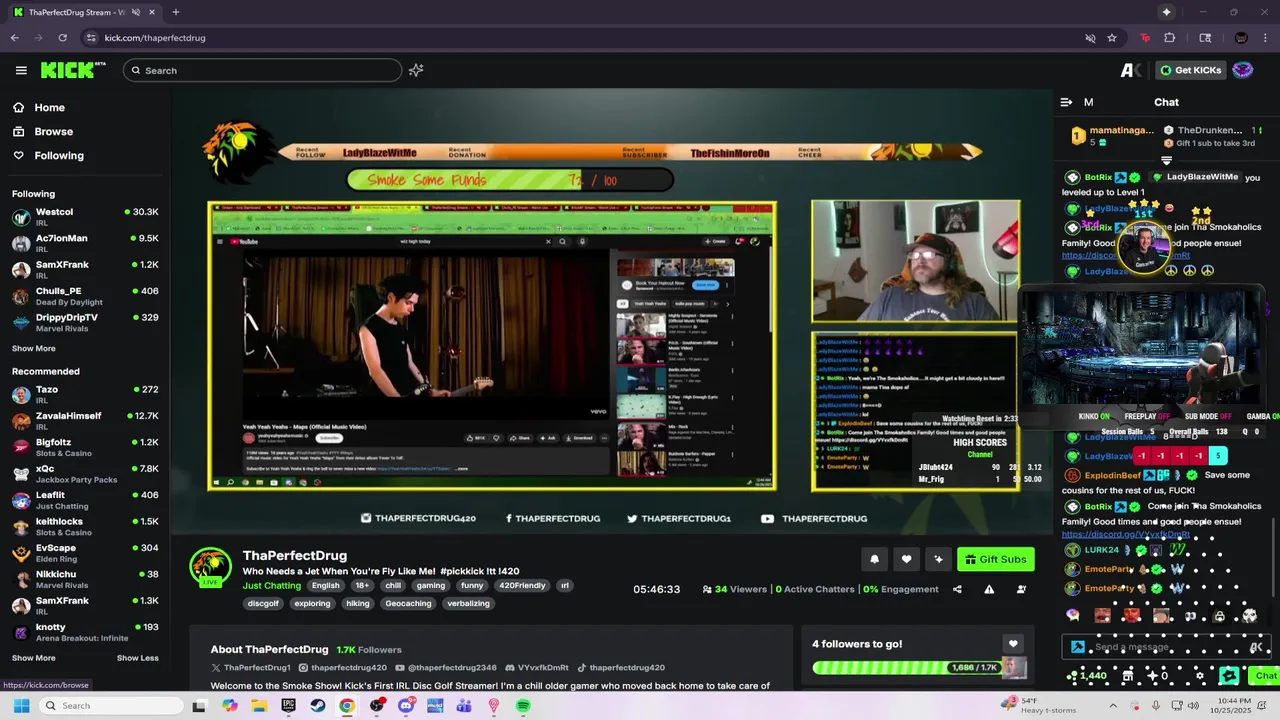This screenshot has width=1280, height=720.
Task: Open the Westcol channel in Following
Action: [x=85, y=217]
